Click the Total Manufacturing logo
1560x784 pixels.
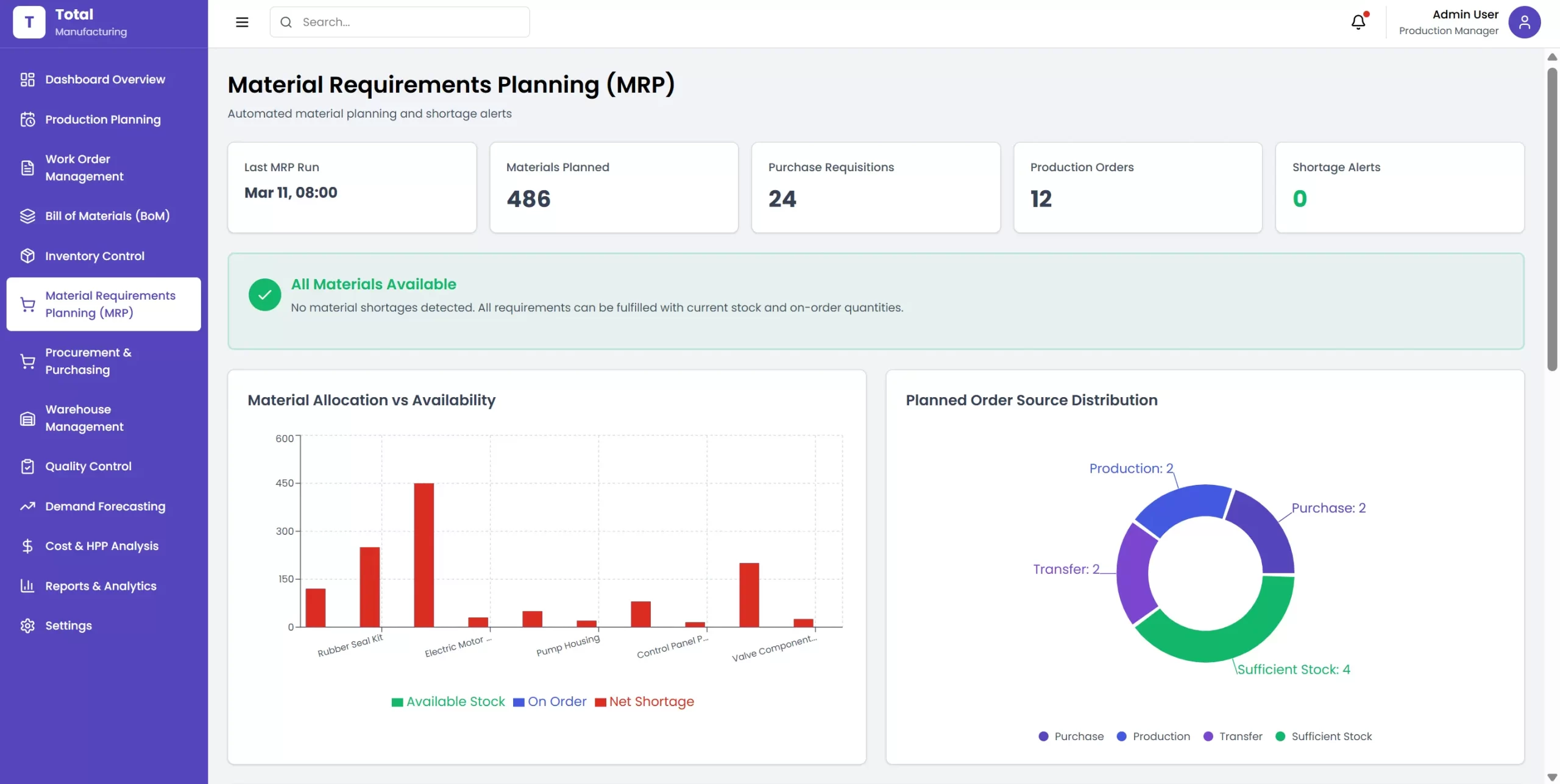tap(29, 23)
